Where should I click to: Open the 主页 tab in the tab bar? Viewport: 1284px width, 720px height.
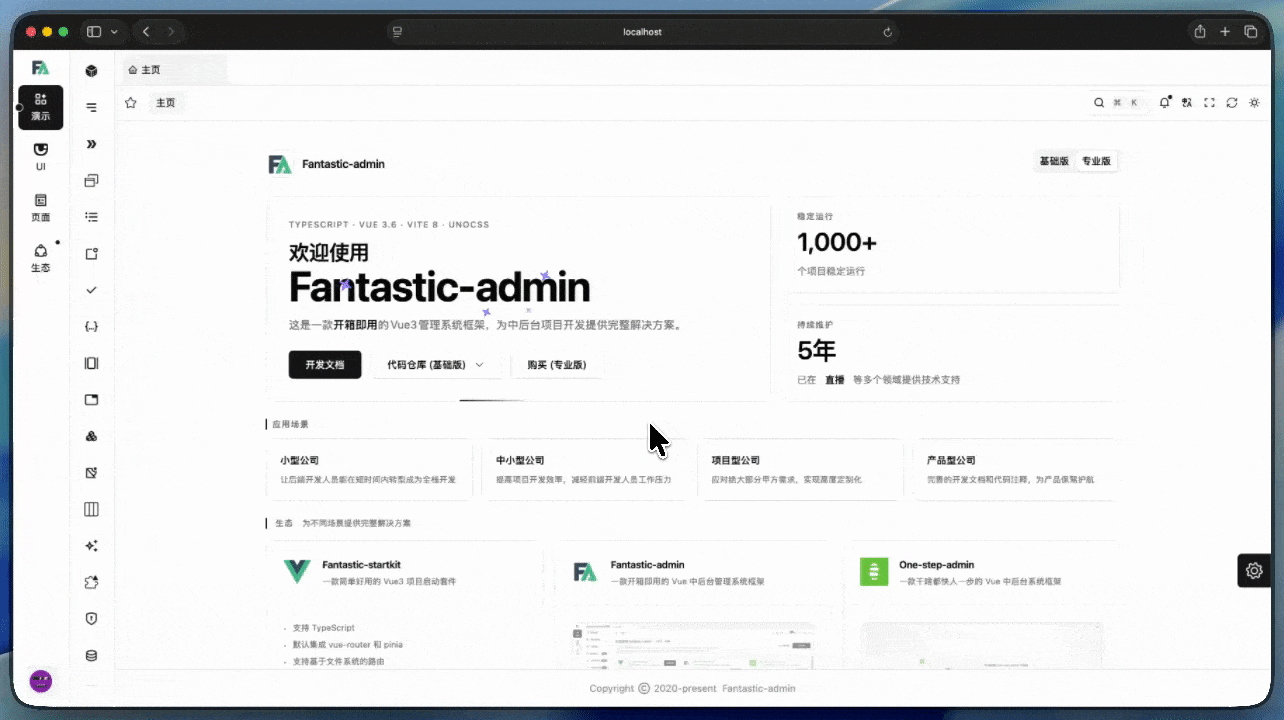(x=145, y=70)
